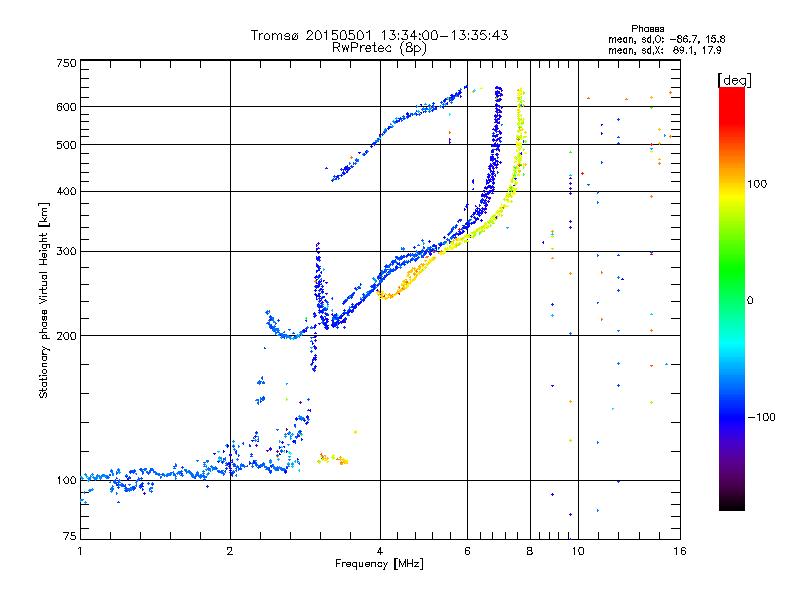Click the x-axis tick label '8'
The width and height of the screenshot is (800, 600).
pyautogui.click(x=530, y=551)
